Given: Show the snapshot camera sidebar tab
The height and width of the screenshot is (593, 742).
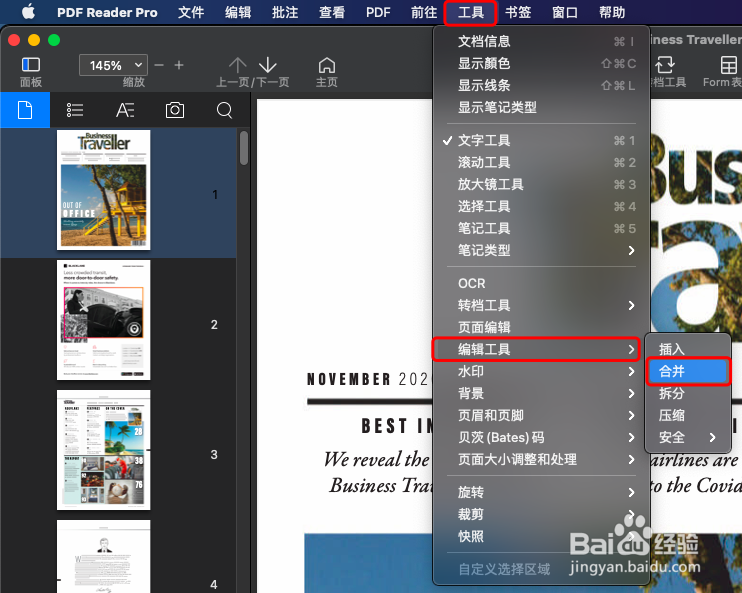Looking at the screenshot, I should point(175,110).
